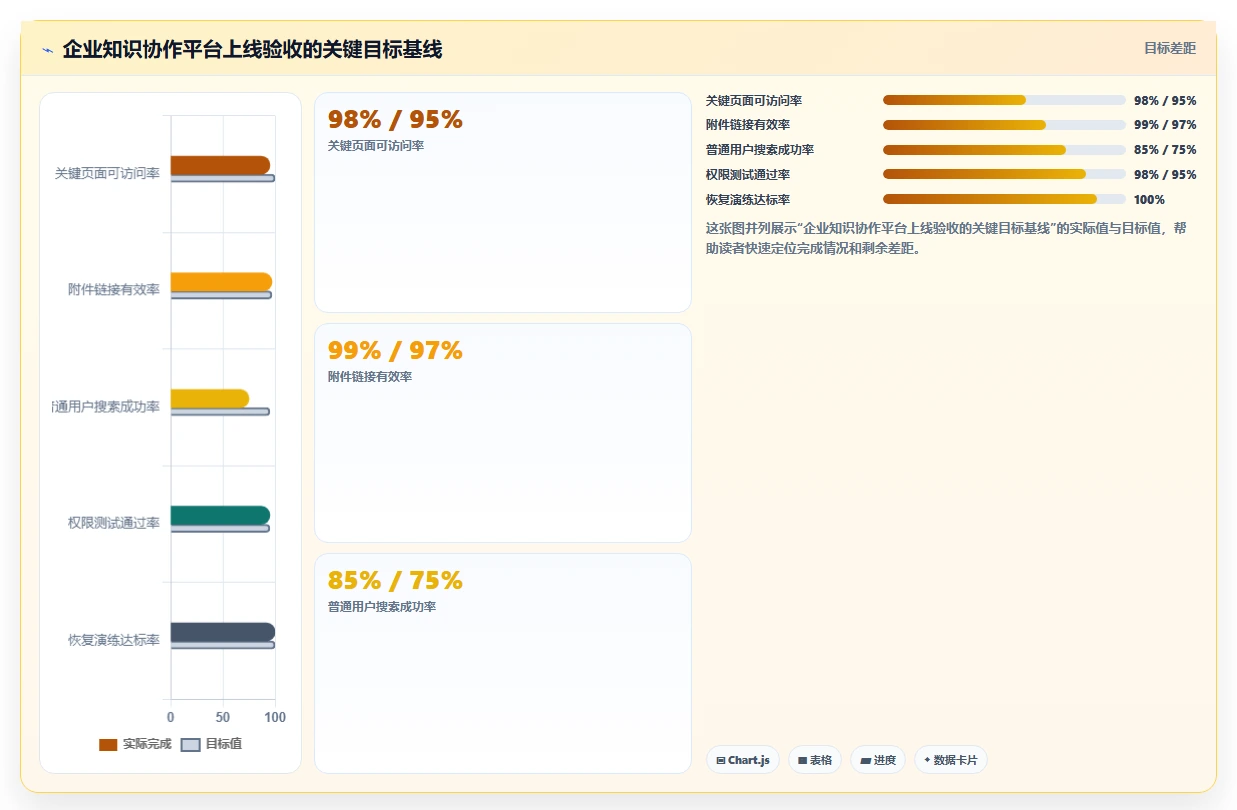1237x810 pixels.
Task: Click 权限测试通过率 axis label in chart
Action: pos(114,523)
